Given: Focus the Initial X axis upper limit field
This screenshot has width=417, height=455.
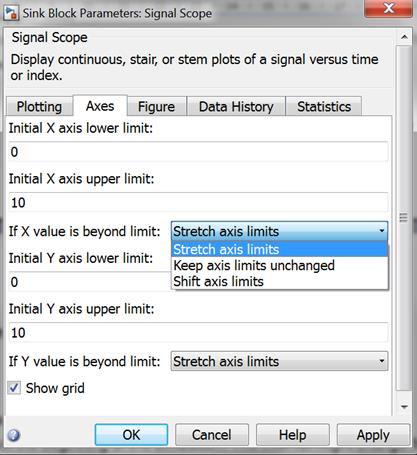Looking at the screenshot, I should (x=198, y=202).
